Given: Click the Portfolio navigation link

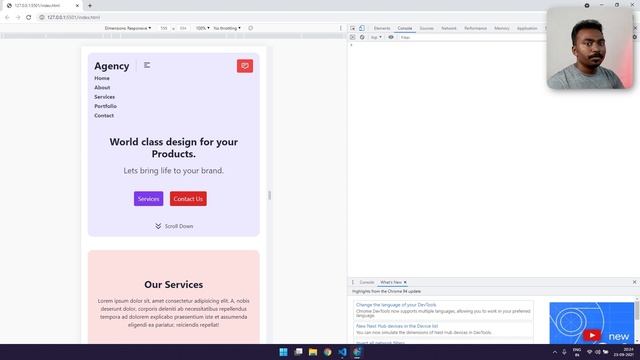Looking at the screenshot, I should click(105, 106).
